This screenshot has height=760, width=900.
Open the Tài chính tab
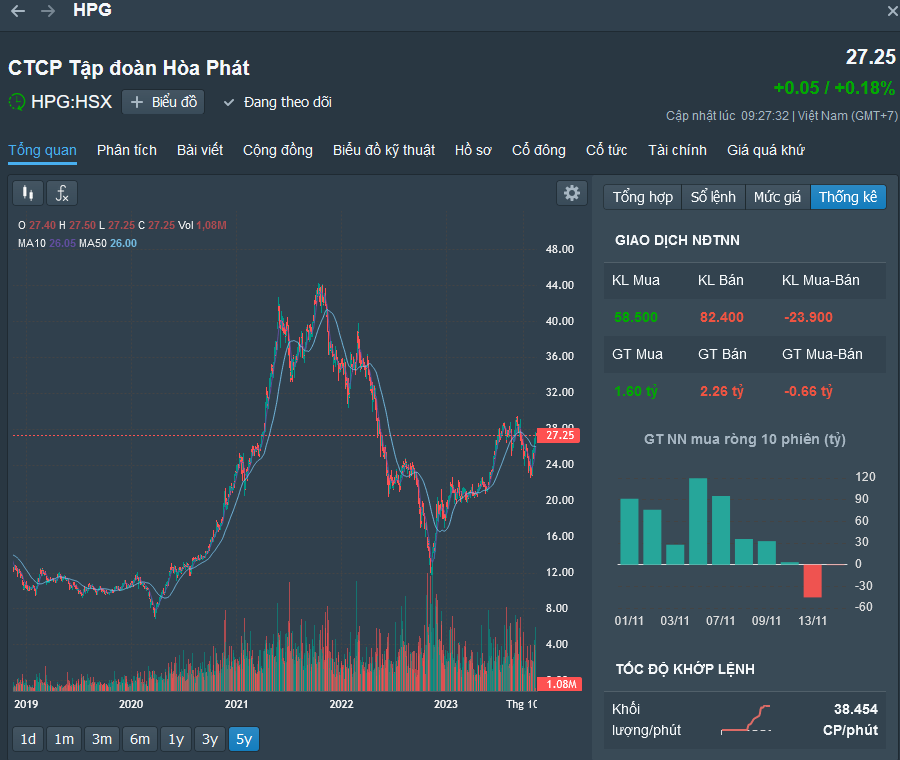tap(677, 150)
